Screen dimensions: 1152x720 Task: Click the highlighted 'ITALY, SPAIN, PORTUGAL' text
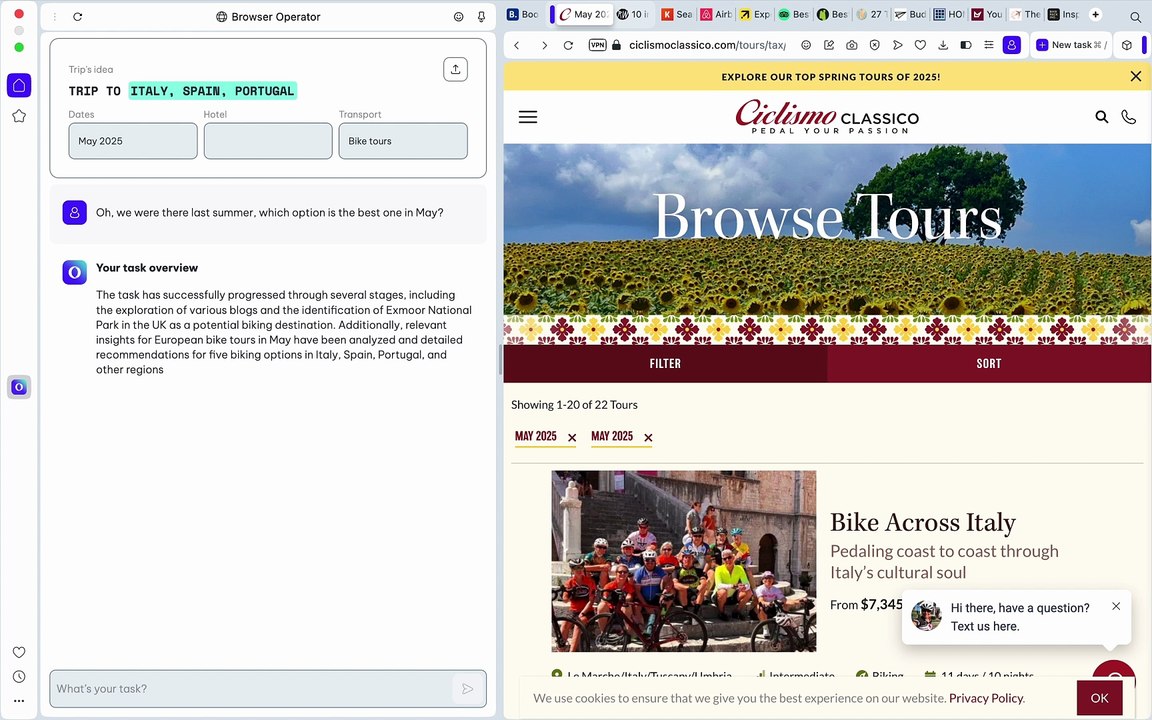[x=212, y=90]
